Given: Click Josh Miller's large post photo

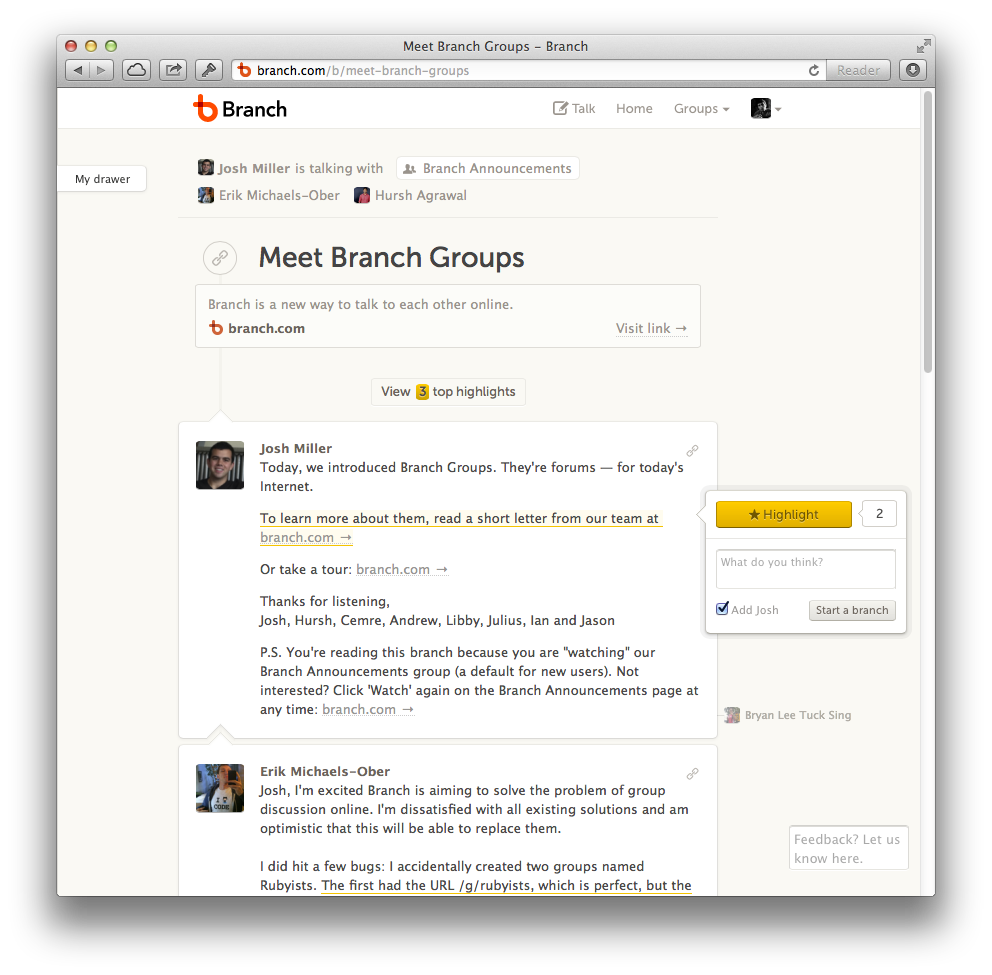Looking at the screenshot, I should pyautogui.click(x=220, y=465).
